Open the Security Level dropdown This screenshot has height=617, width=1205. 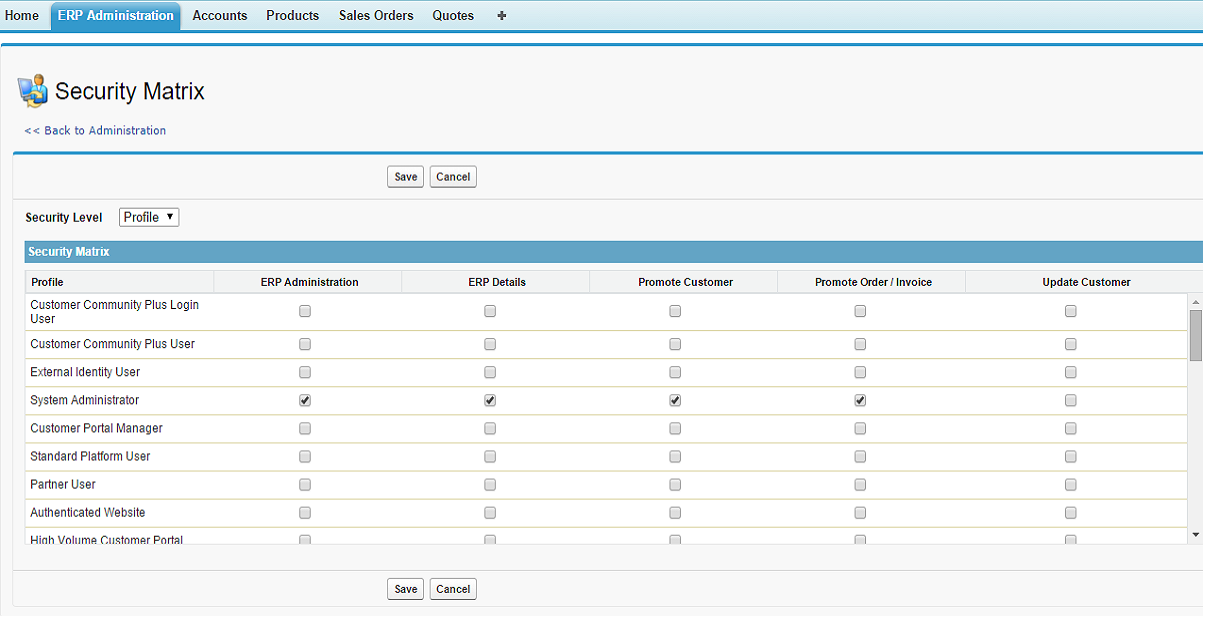[149, 217]
